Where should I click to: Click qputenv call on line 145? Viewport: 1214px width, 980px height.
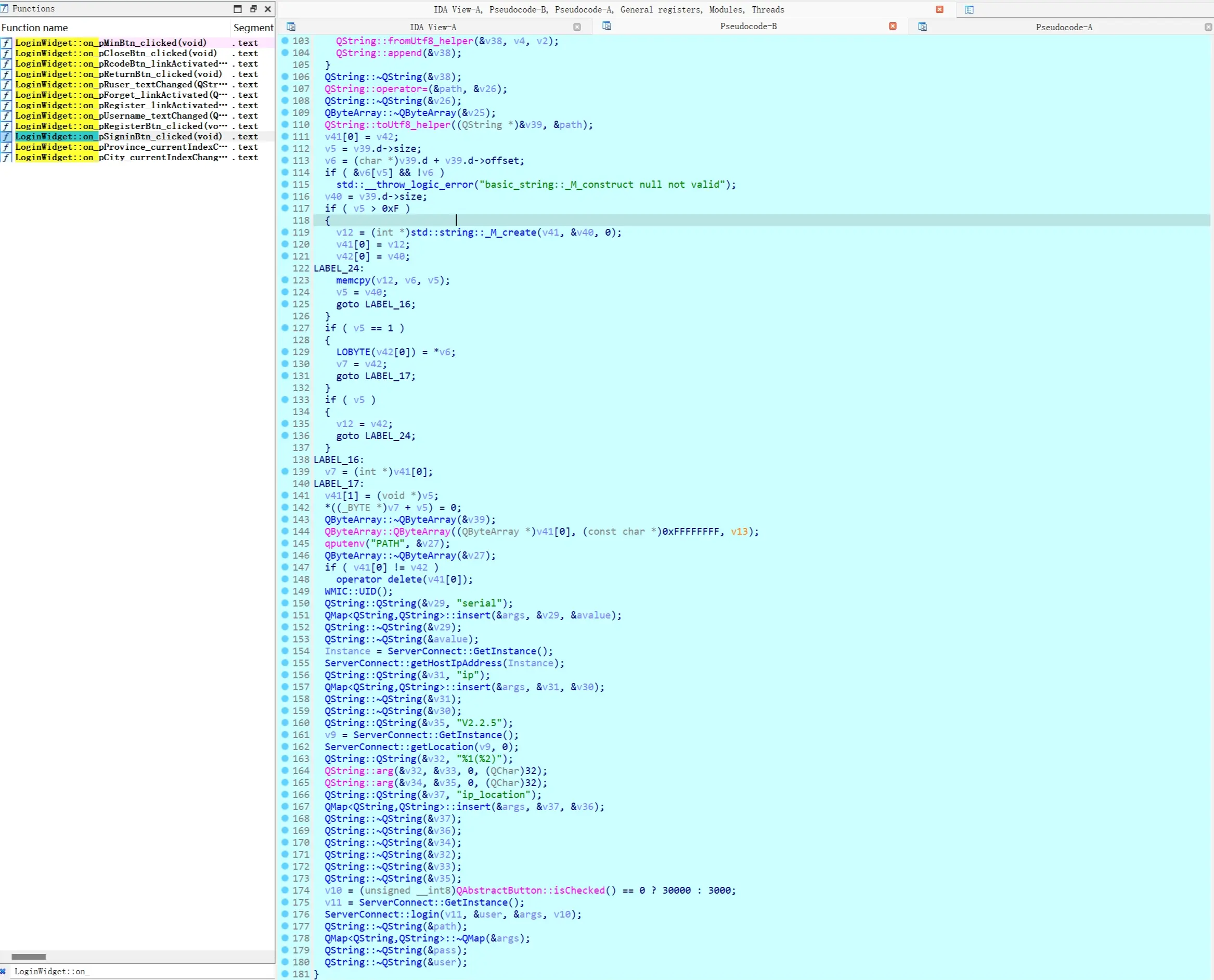344,544
